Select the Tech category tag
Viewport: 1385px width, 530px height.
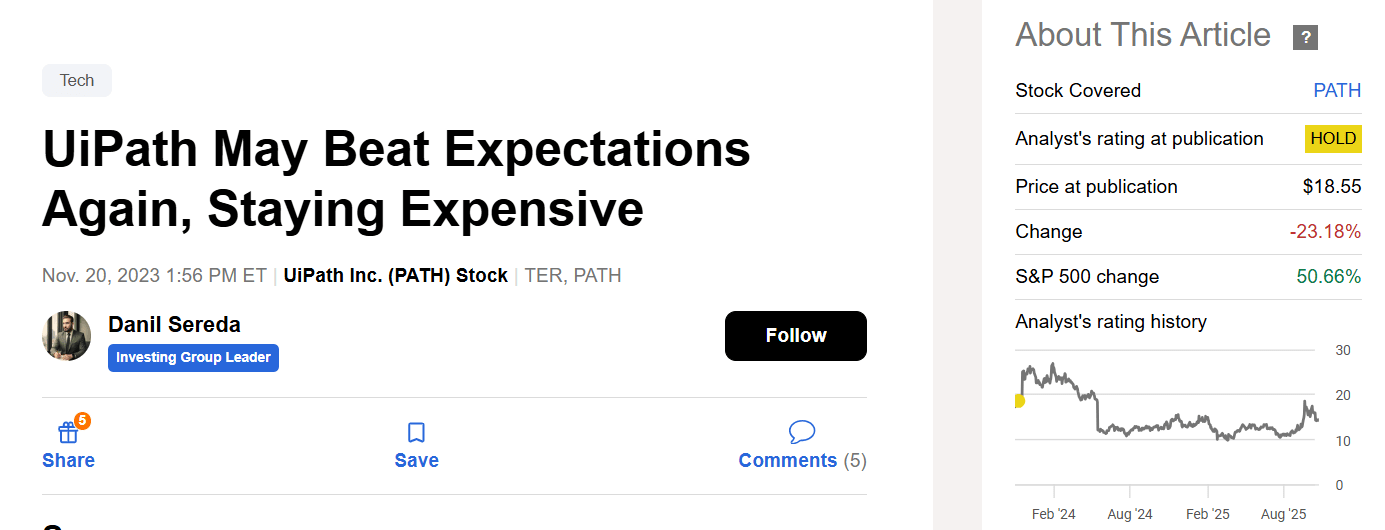[x=77, y=81]
